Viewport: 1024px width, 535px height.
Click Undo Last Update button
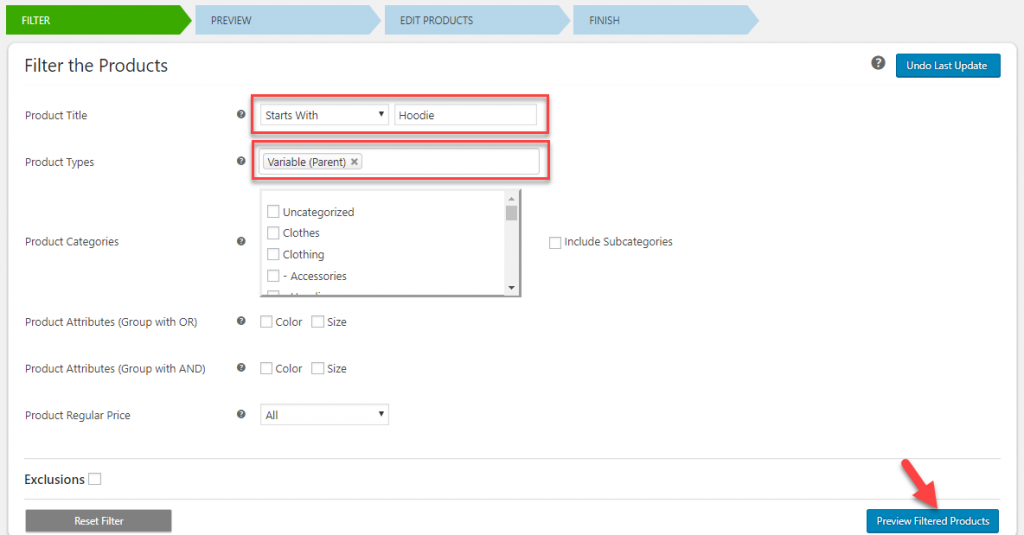(x=948, y=65)
